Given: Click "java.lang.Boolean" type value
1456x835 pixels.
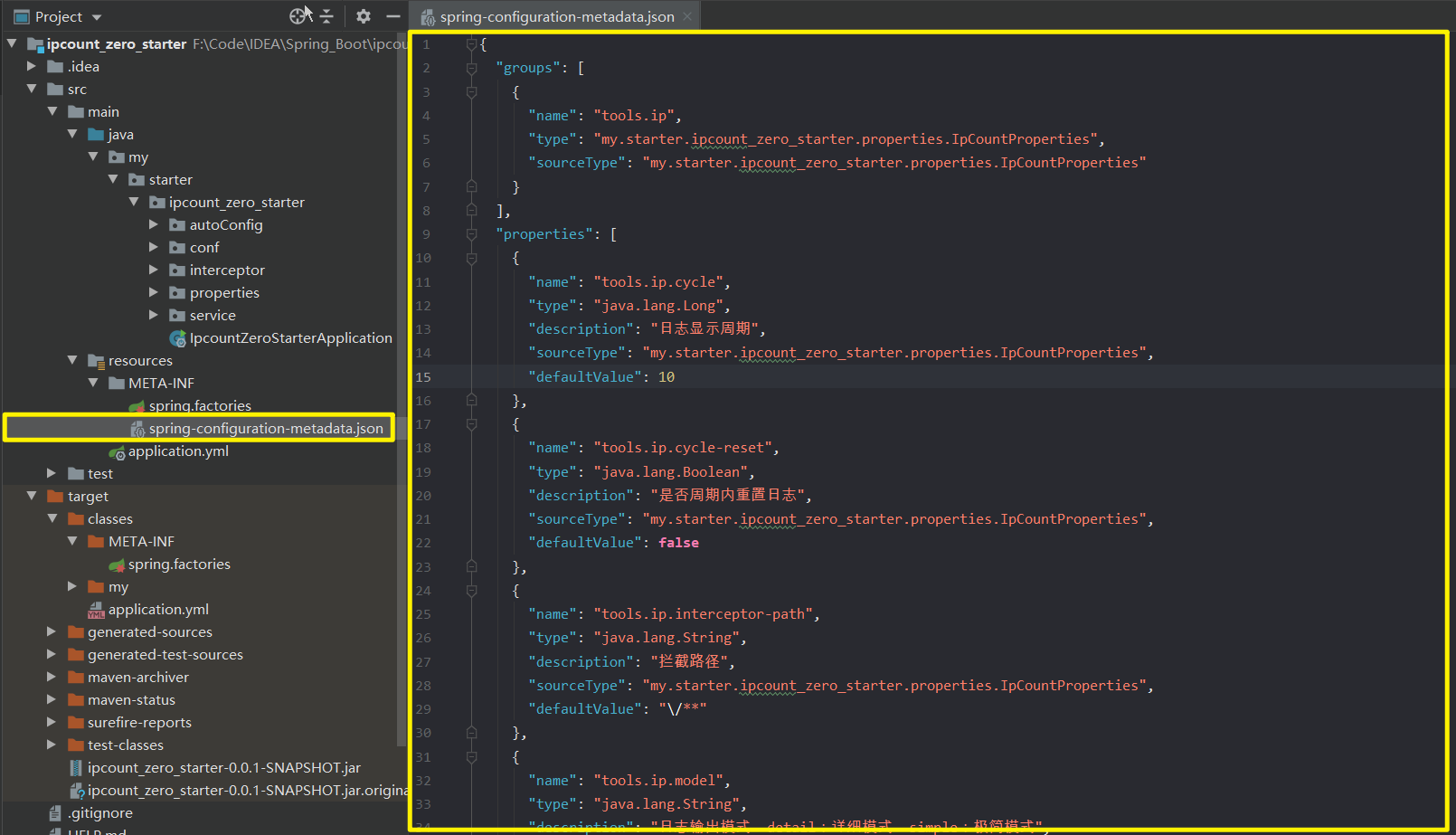Looking at the screenshot, I should tap(671, 472).
